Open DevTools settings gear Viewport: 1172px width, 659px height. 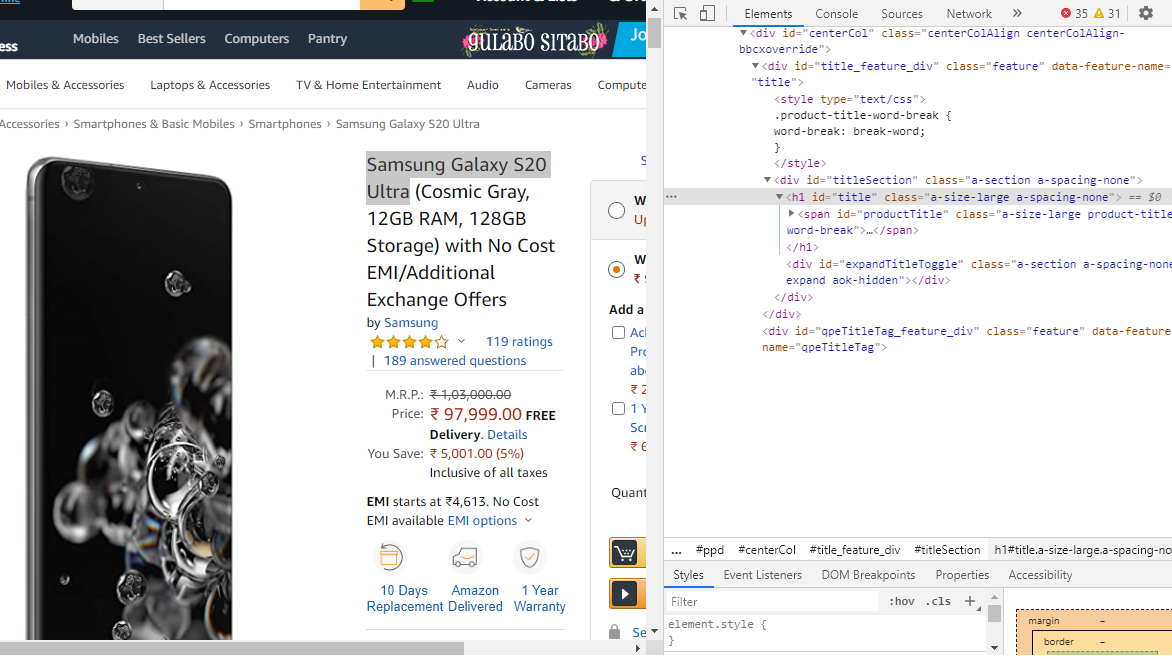1146,13
